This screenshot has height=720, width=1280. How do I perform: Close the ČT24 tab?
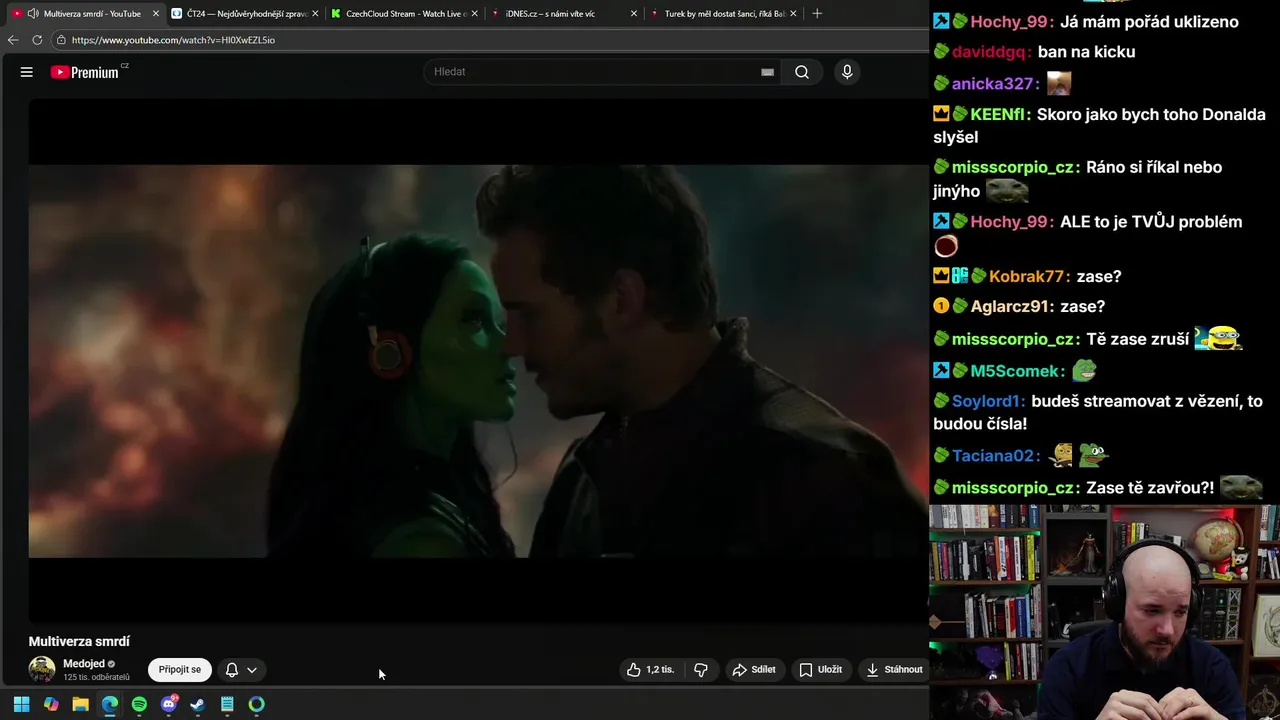[315, 14]
